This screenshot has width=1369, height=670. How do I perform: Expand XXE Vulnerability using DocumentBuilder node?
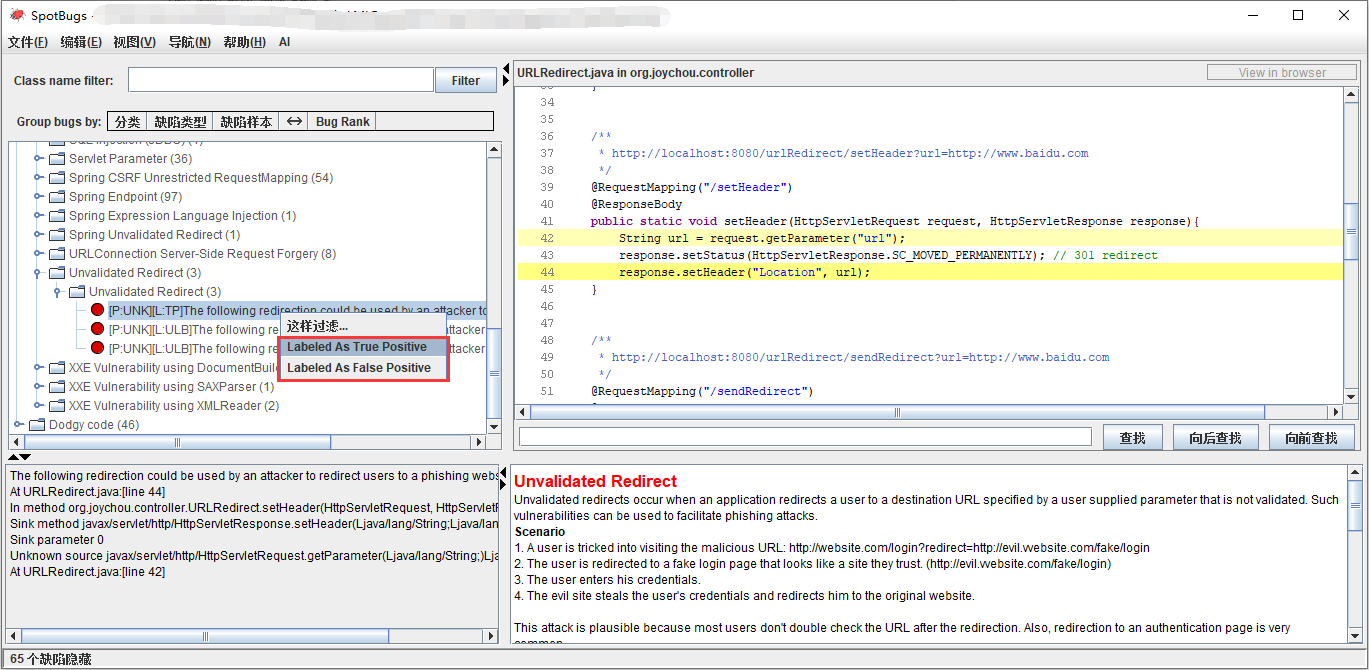click(38, 367)
